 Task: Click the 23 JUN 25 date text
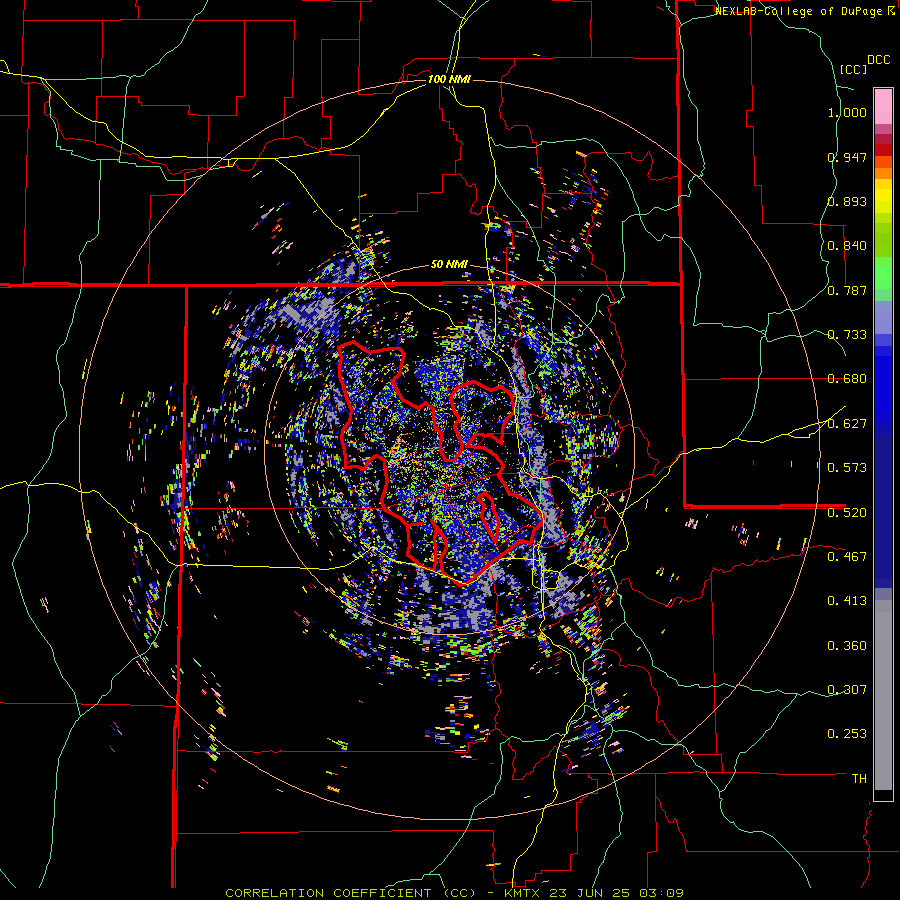point(590,893)
